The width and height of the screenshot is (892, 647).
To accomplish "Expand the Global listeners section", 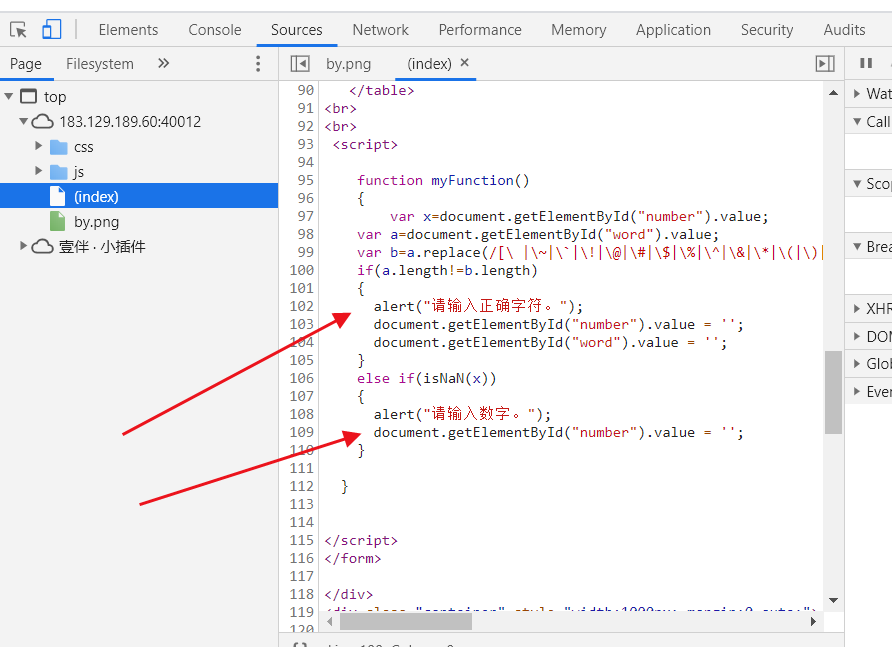I will 857,364.
